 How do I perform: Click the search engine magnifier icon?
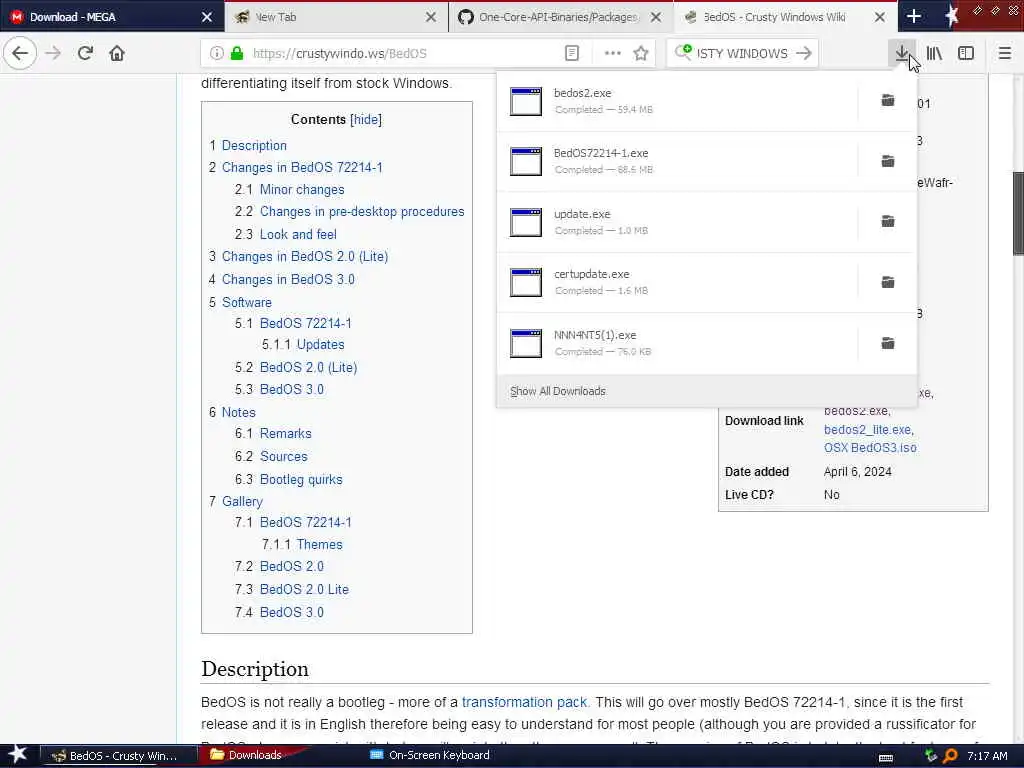(683, 52)
